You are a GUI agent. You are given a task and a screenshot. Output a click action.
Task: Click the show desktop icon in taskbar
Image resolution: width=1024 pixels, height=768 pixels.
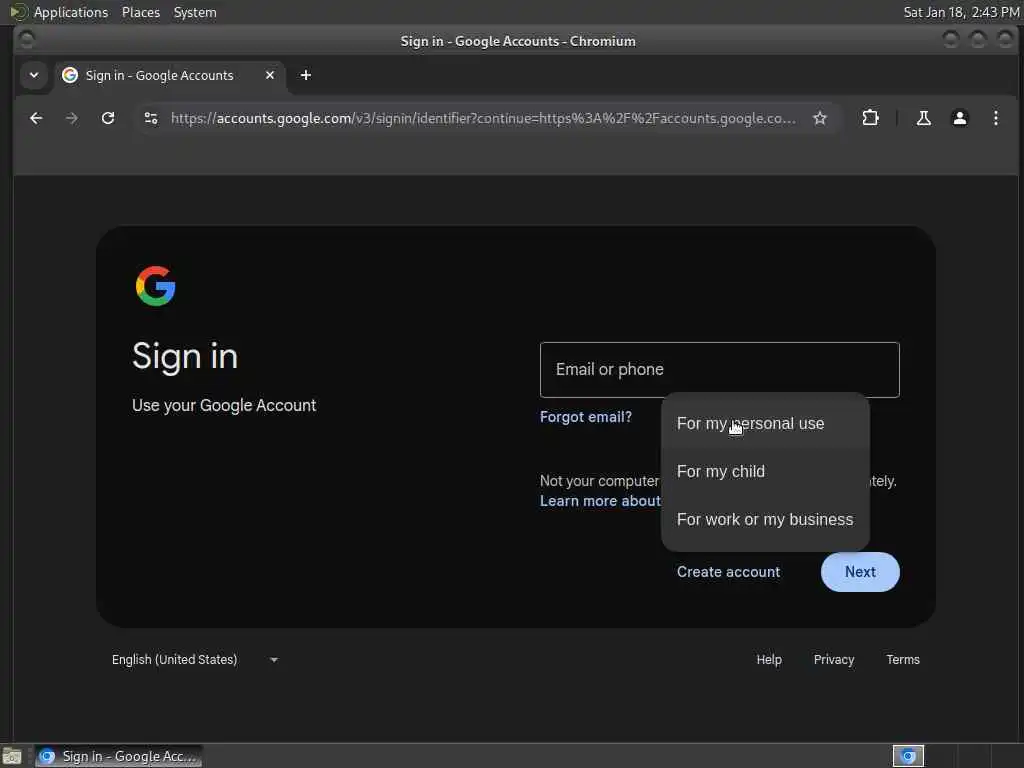[12, 756]
